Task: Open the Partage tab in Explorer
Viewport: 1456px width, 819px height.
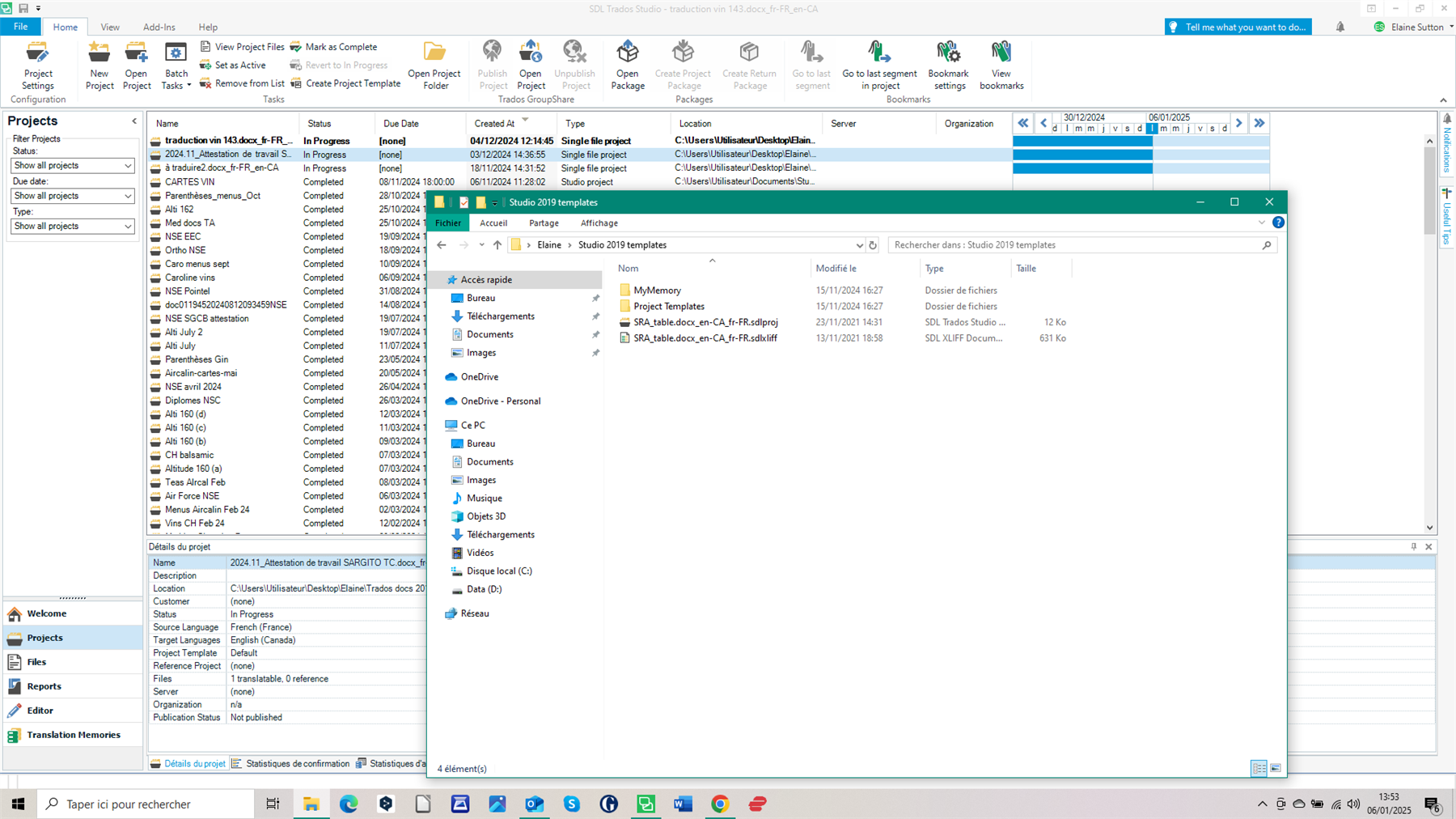Action: (x=544, y=223)
